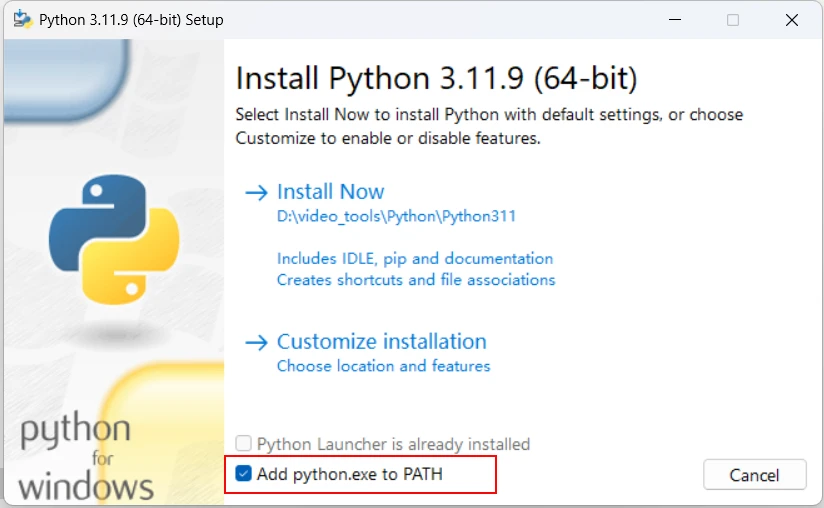Click the Python Launcher is already installed checkbox

click(x=244, y=444)
